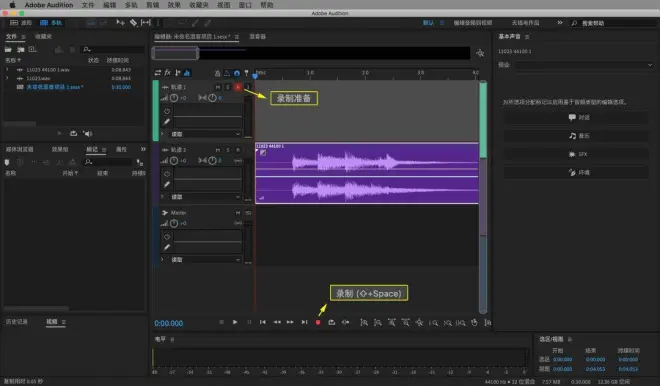Solo Track 2 with its S button

228,150
